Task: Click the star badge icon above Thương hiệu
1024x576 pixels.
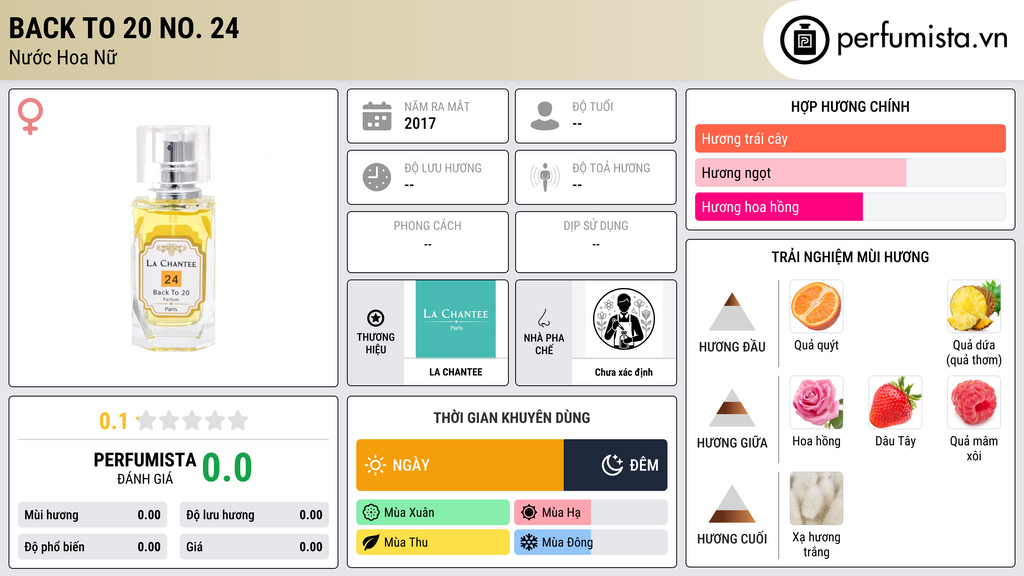Action: click(376, 318)
